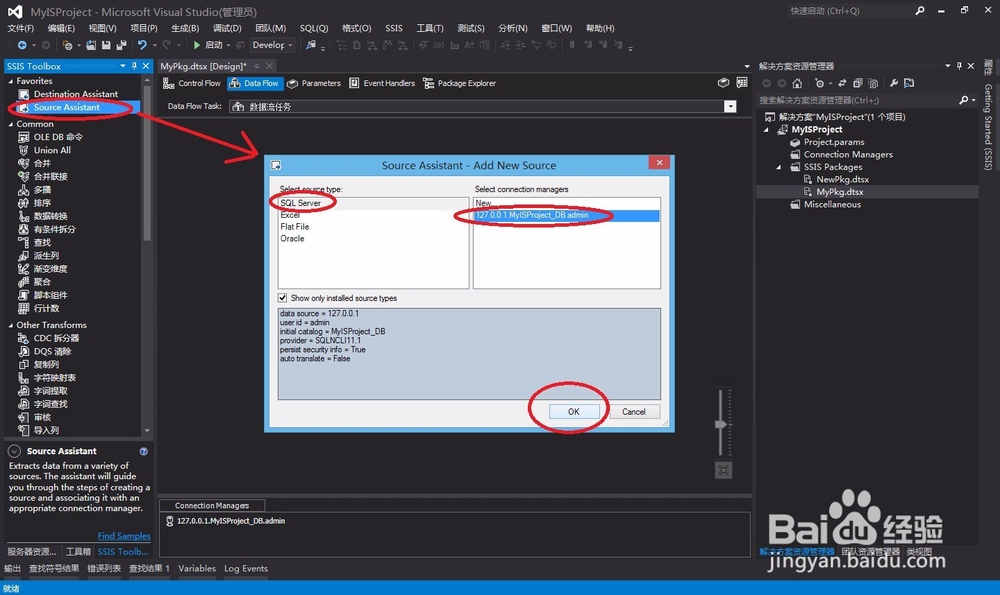Click the Show All Files icon in Solution Explorer
The height and width of the screenshot is (595, 1000).
tap(874, 84)
